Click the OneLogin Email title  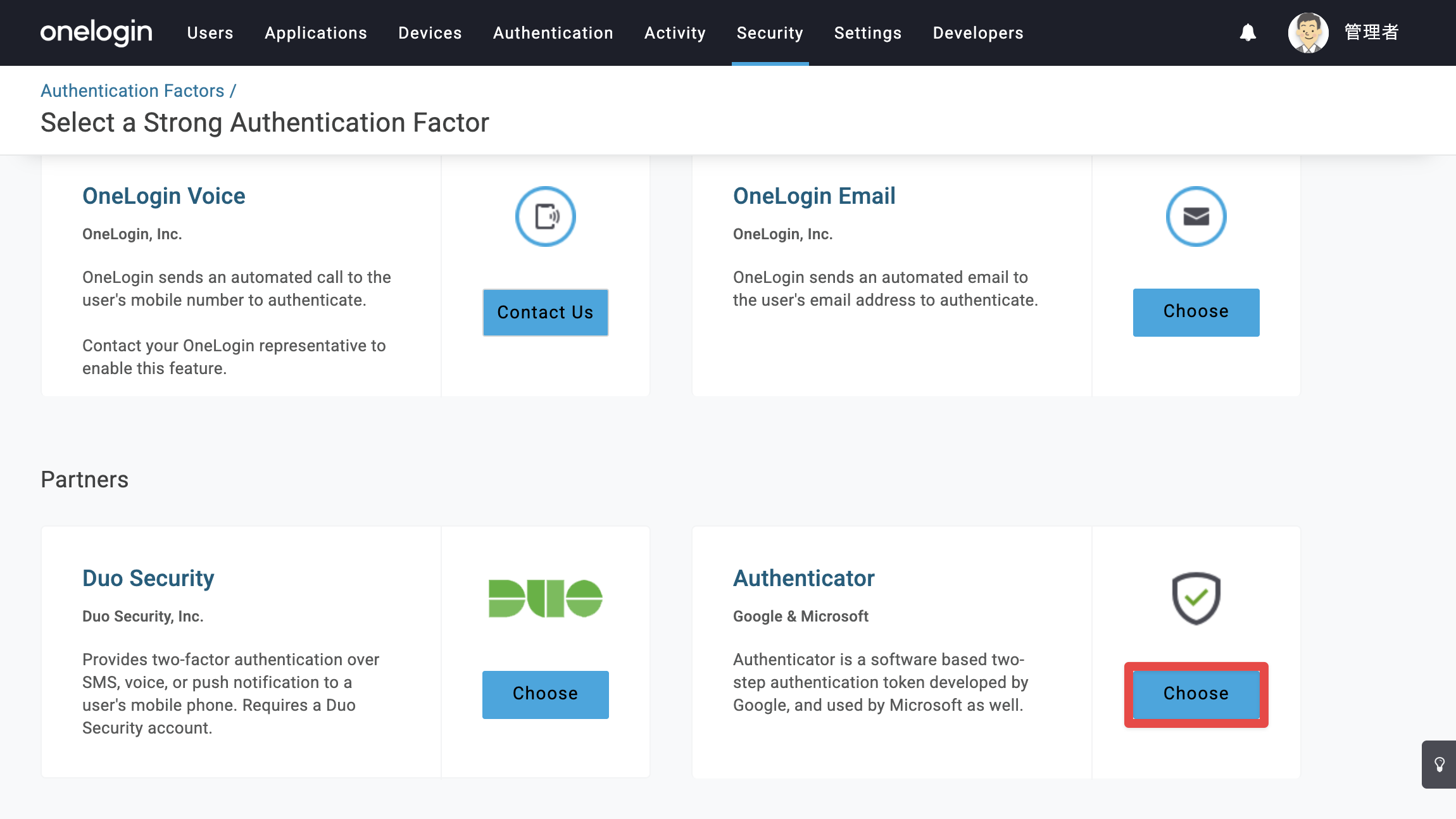(815, 196)
